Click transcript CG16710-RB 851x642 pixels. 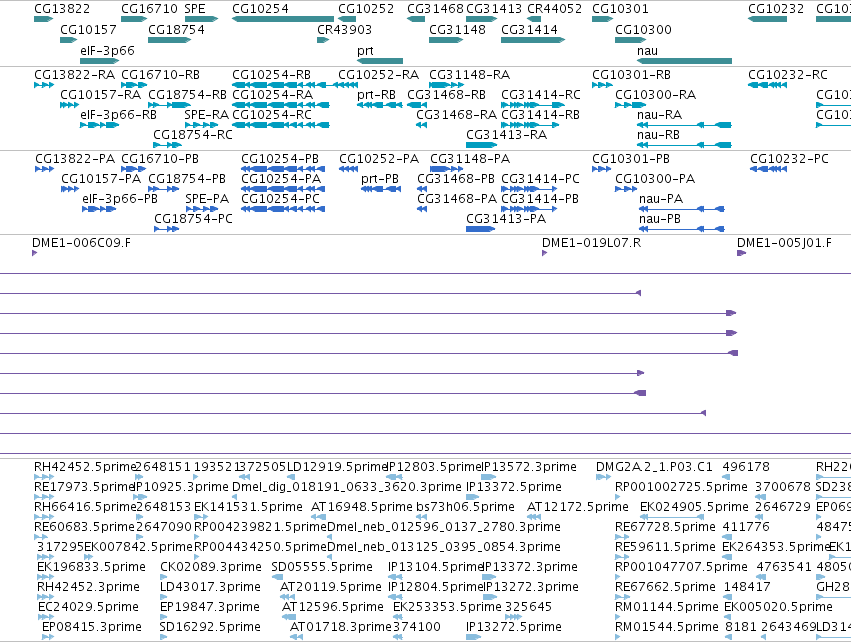tap(161, 74)
